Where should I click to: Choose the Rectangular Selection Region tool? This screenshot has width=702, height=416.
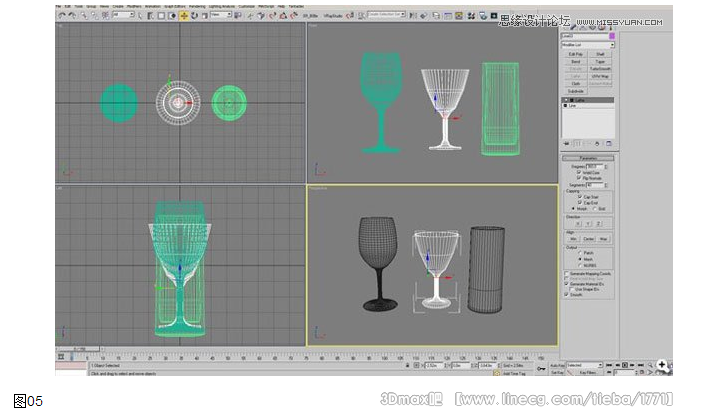coord(161,16)
